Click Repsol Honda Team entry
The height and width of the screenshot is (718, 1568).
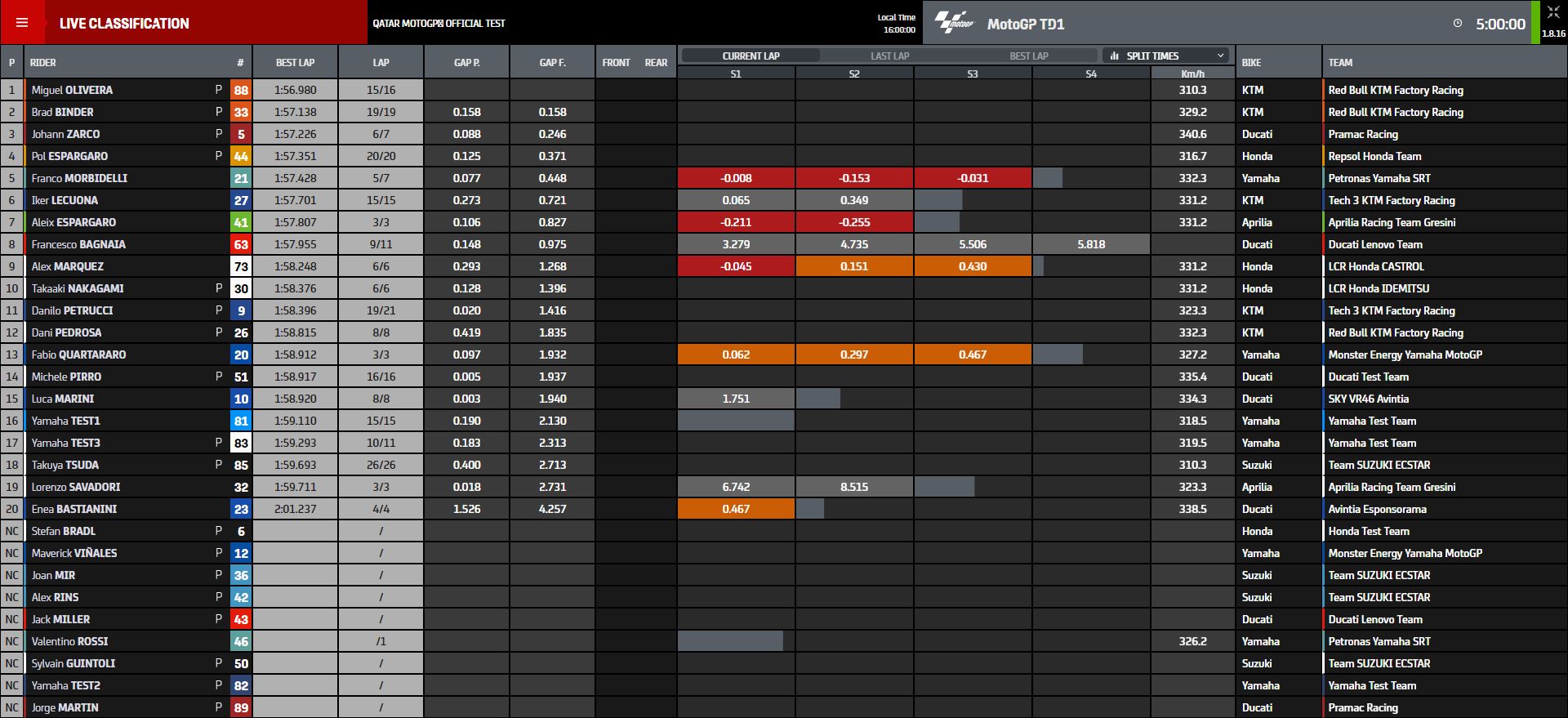click(x=1374, y=156)
